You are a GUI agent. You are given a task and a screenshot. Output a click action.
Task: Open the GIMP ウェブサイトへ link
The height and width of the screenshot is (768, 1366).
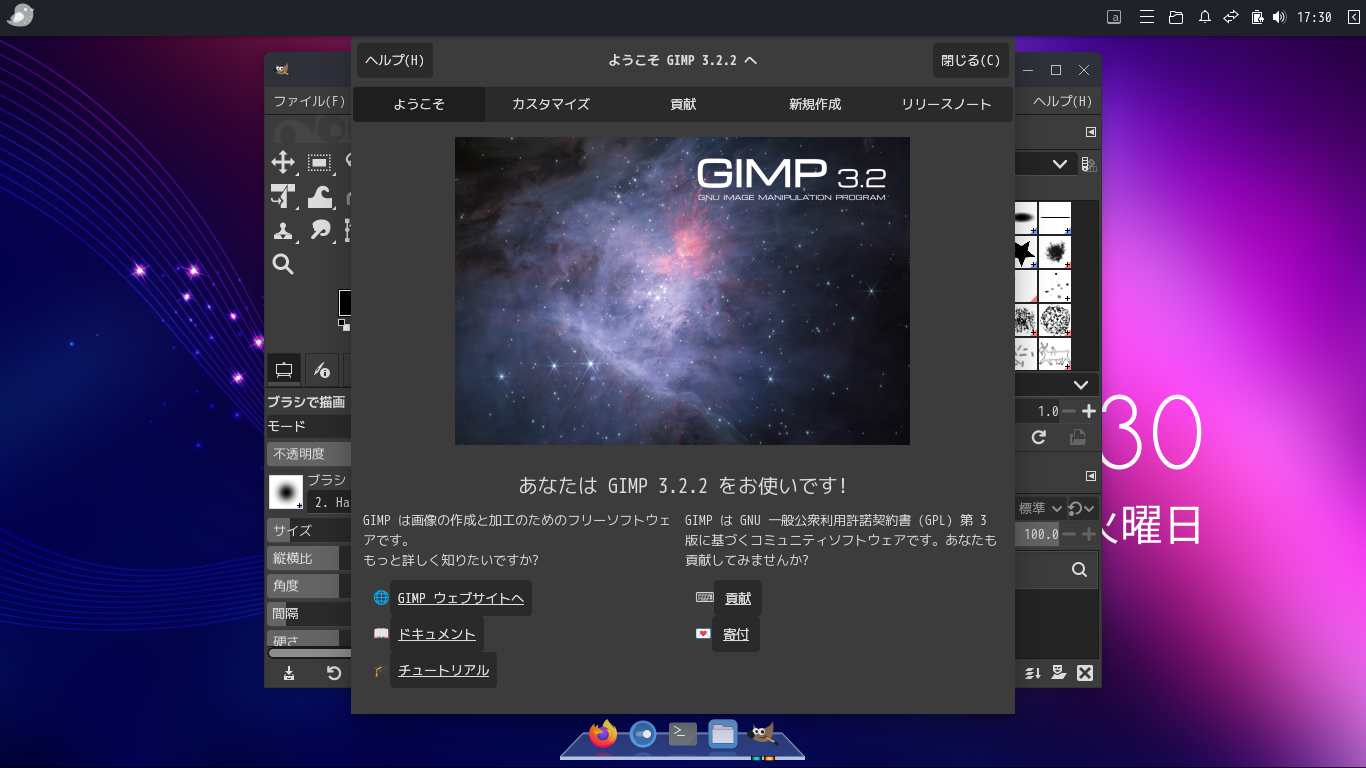click(x=461, y=598)
